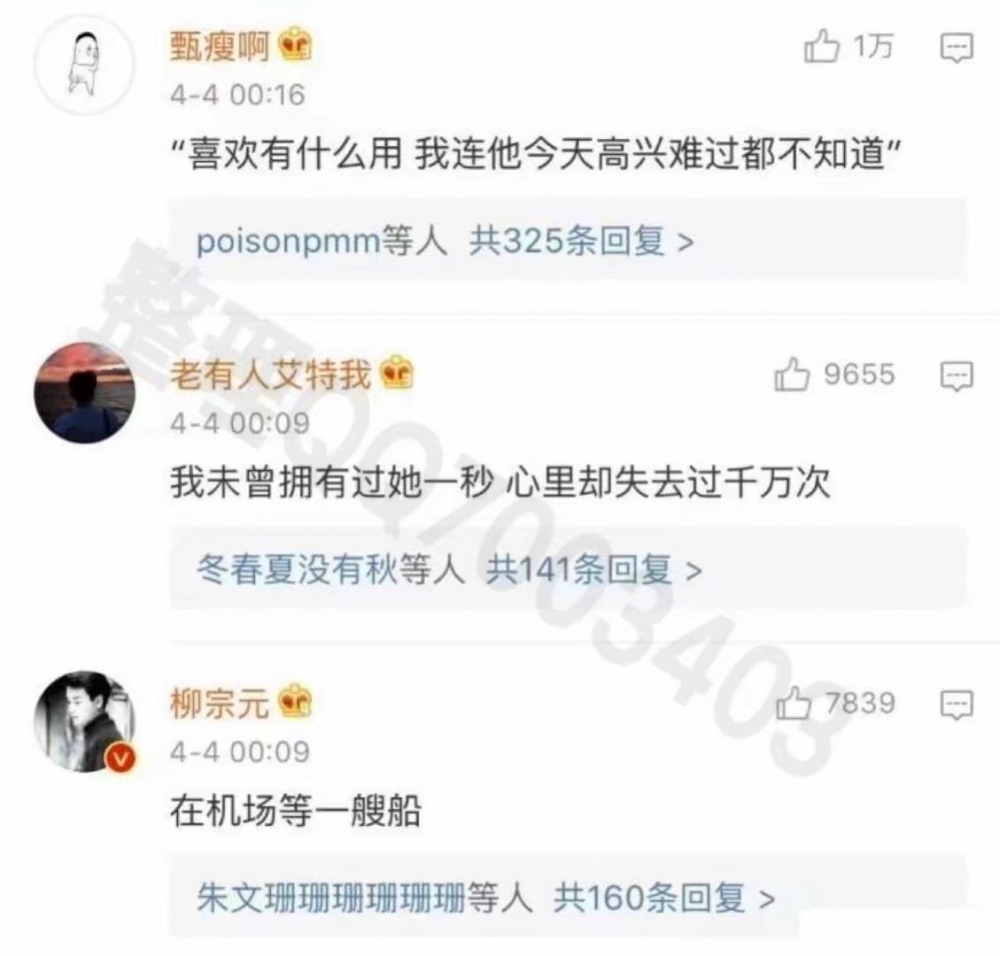Like 柳宗元's comment with 7839 likes
1000x956 pixels.
793,703
